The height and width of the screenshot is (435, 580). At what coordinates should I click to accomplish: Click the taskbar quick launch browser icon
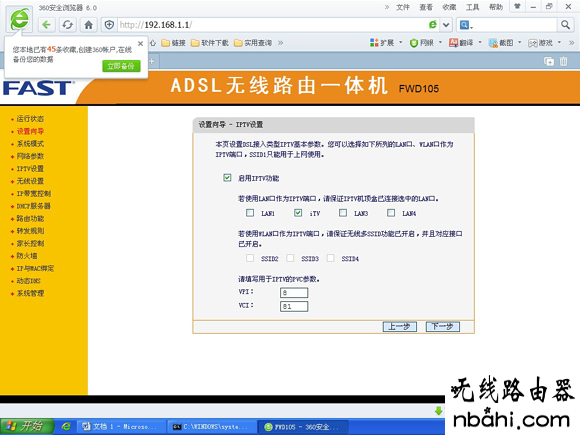pos(66,426)
